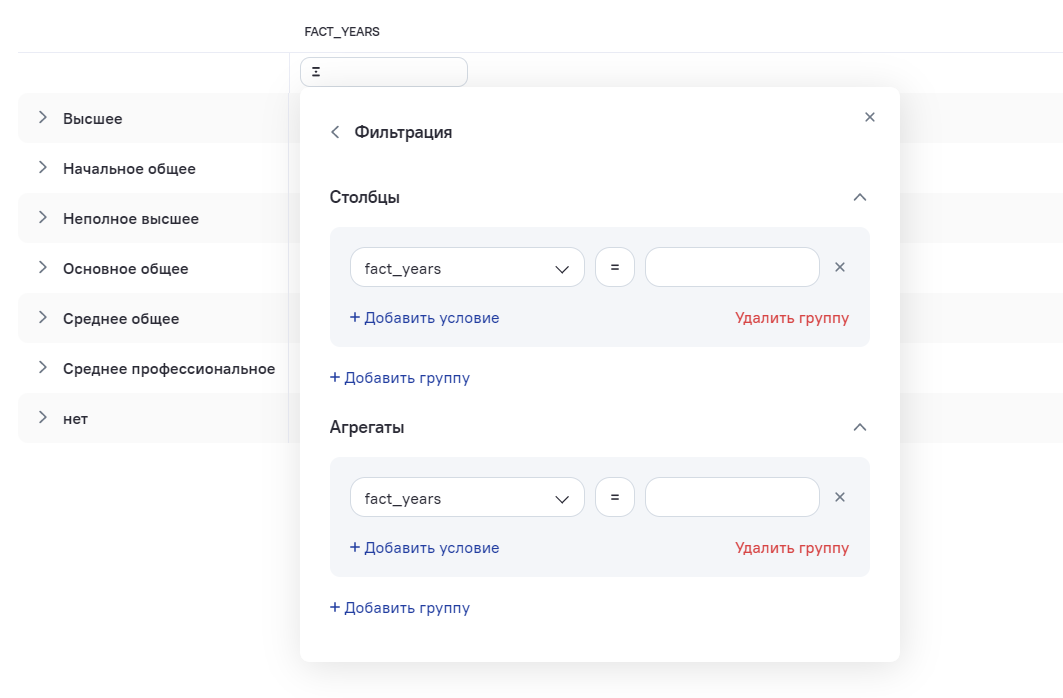This screenshot has width=1063, height=698.
Task: Collapse the Столбцы section
Action: coord(859,197)
